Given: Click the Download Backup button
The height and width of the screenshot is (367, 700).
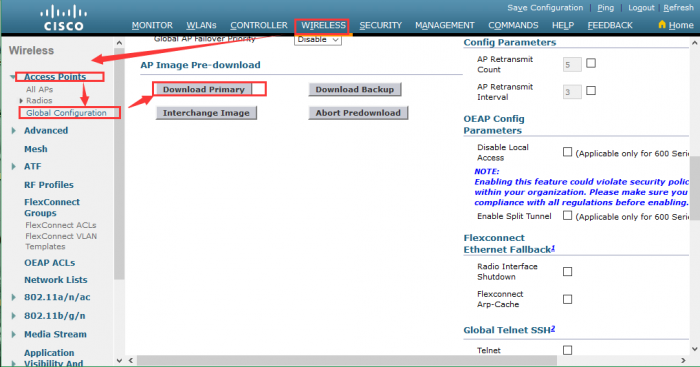Looking at the screenshot, I should (354, 89).
